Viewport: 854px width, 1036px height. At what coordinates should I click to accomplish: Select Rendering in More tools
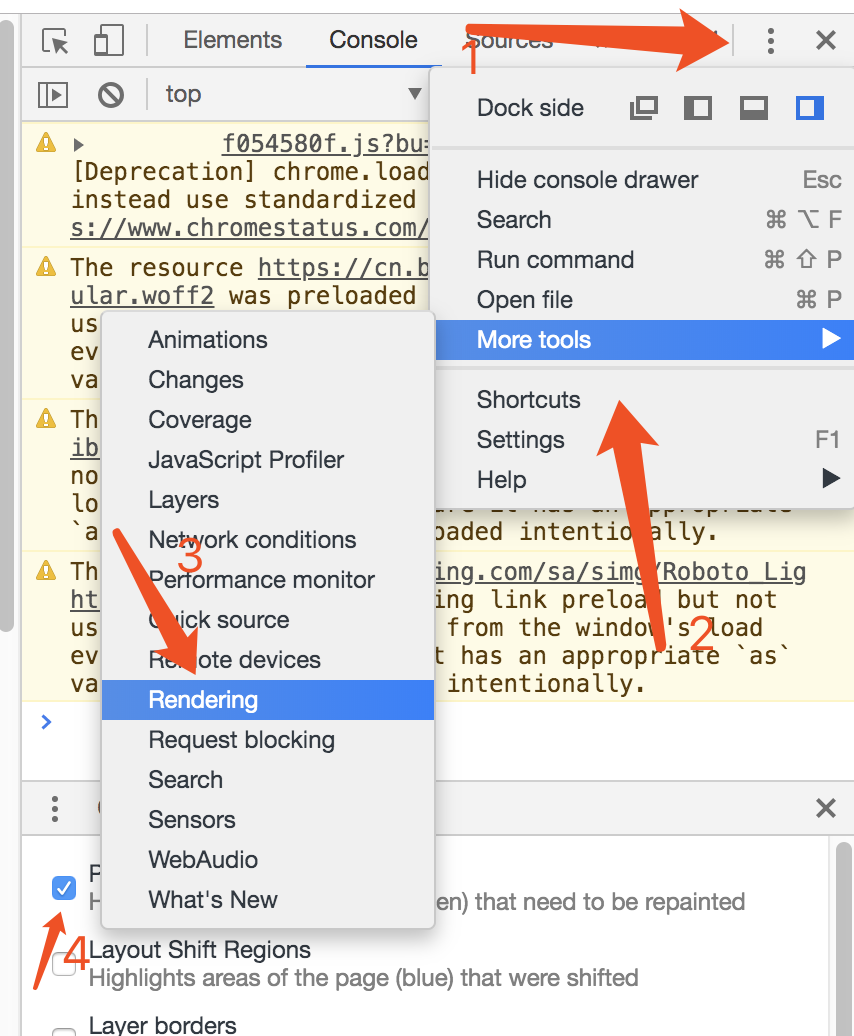[268, 700]
